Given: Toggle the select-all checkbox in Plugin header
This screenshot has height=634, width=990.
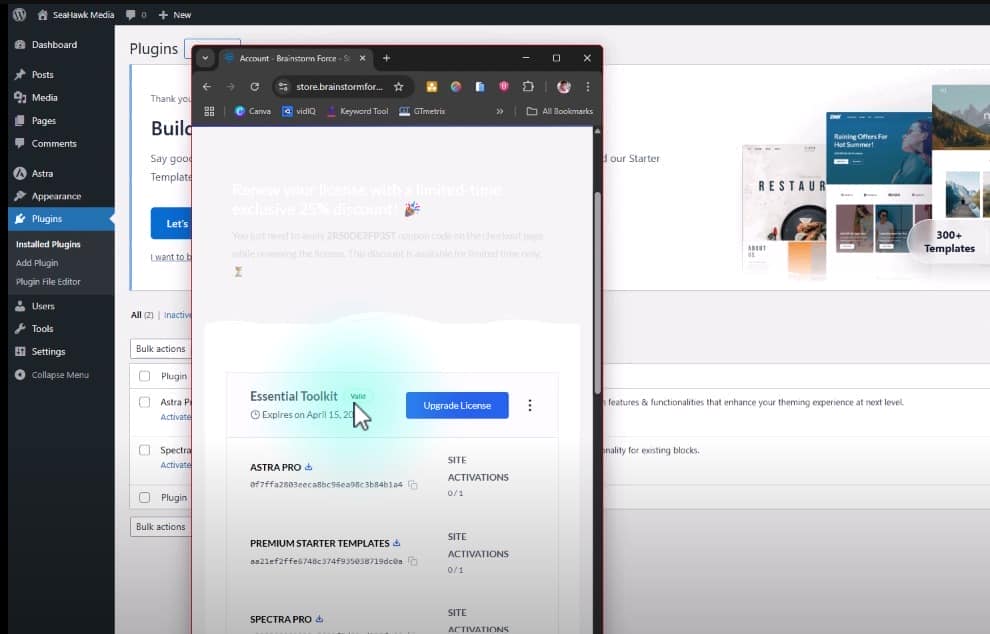Looking at the screenshot, I should coord(145,376).
